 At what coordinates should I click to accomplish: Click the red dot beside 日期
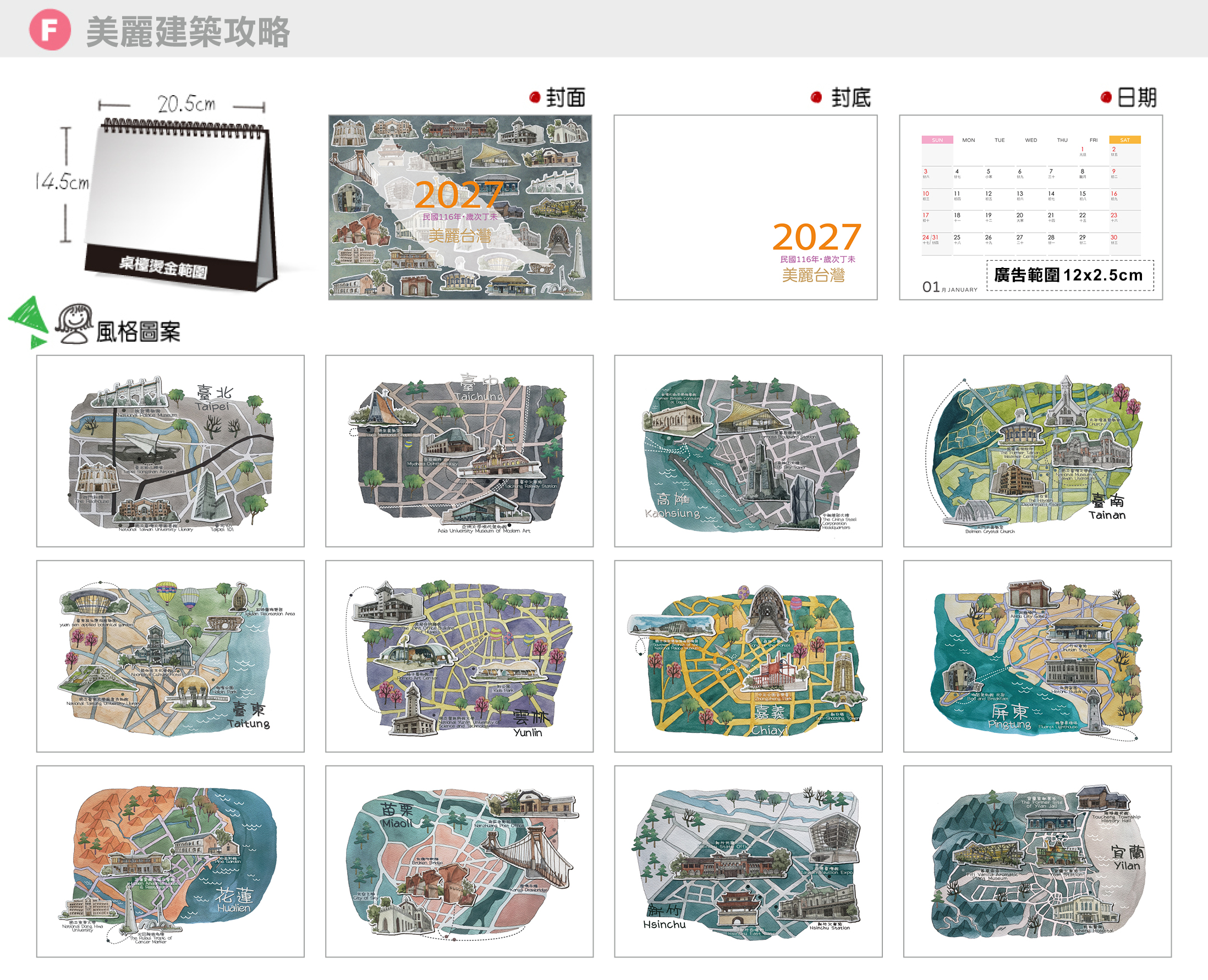(x=1106, y=97)
